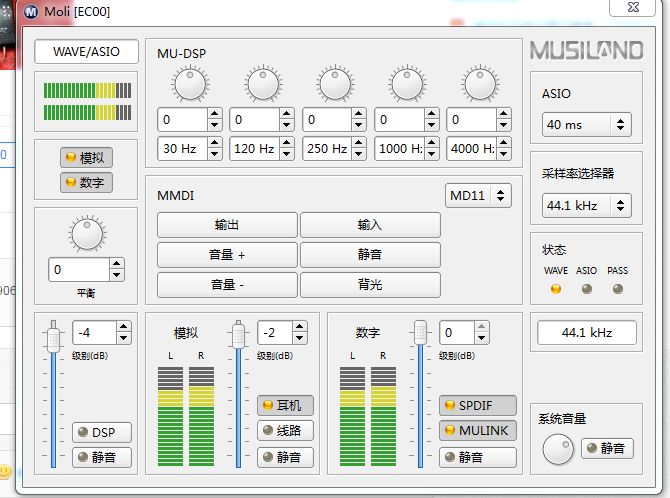670x498 pixels.
Task: Toggle the 数字 output button at top left
Action: [86, 183]
